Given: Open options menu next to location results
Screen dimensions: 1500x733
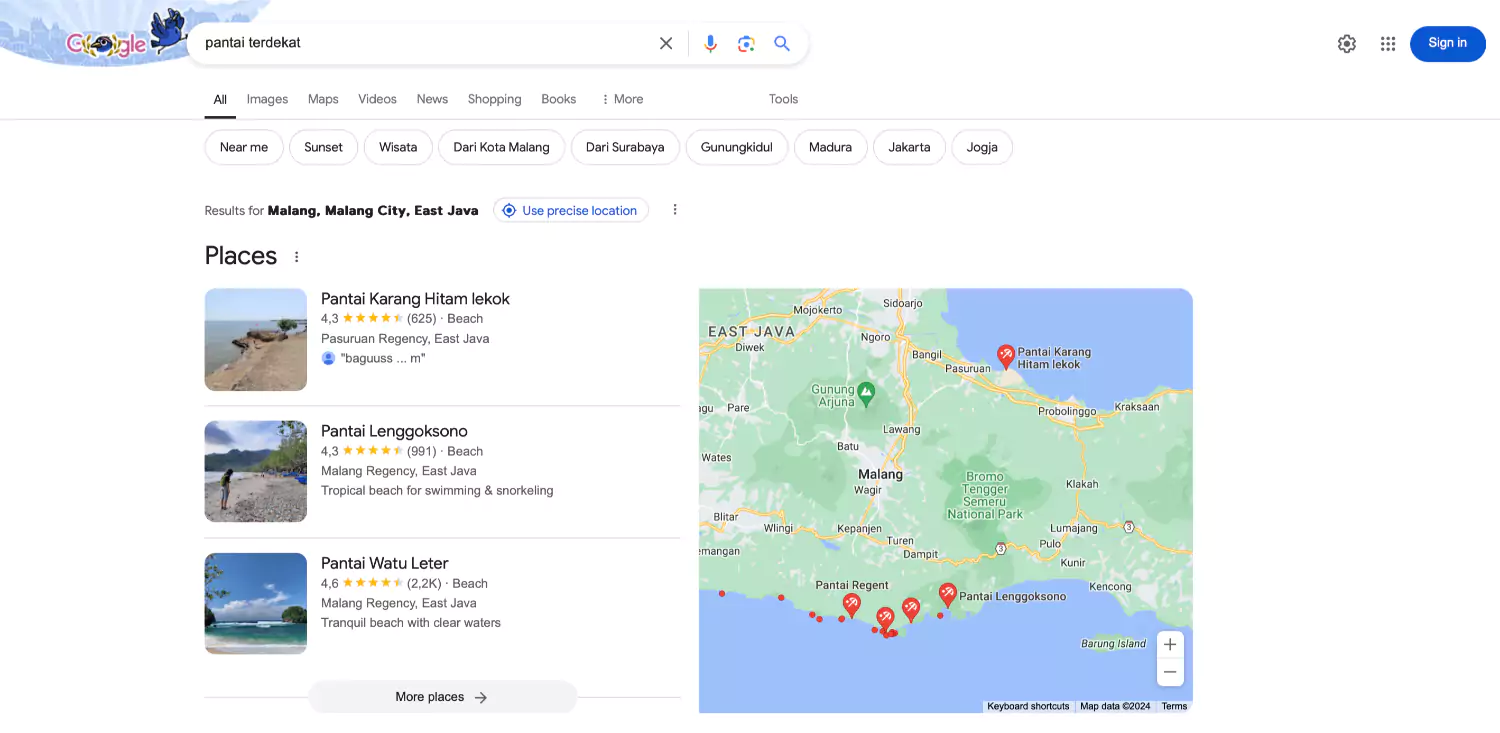Looking at the screenshot, I should (675, 210).
